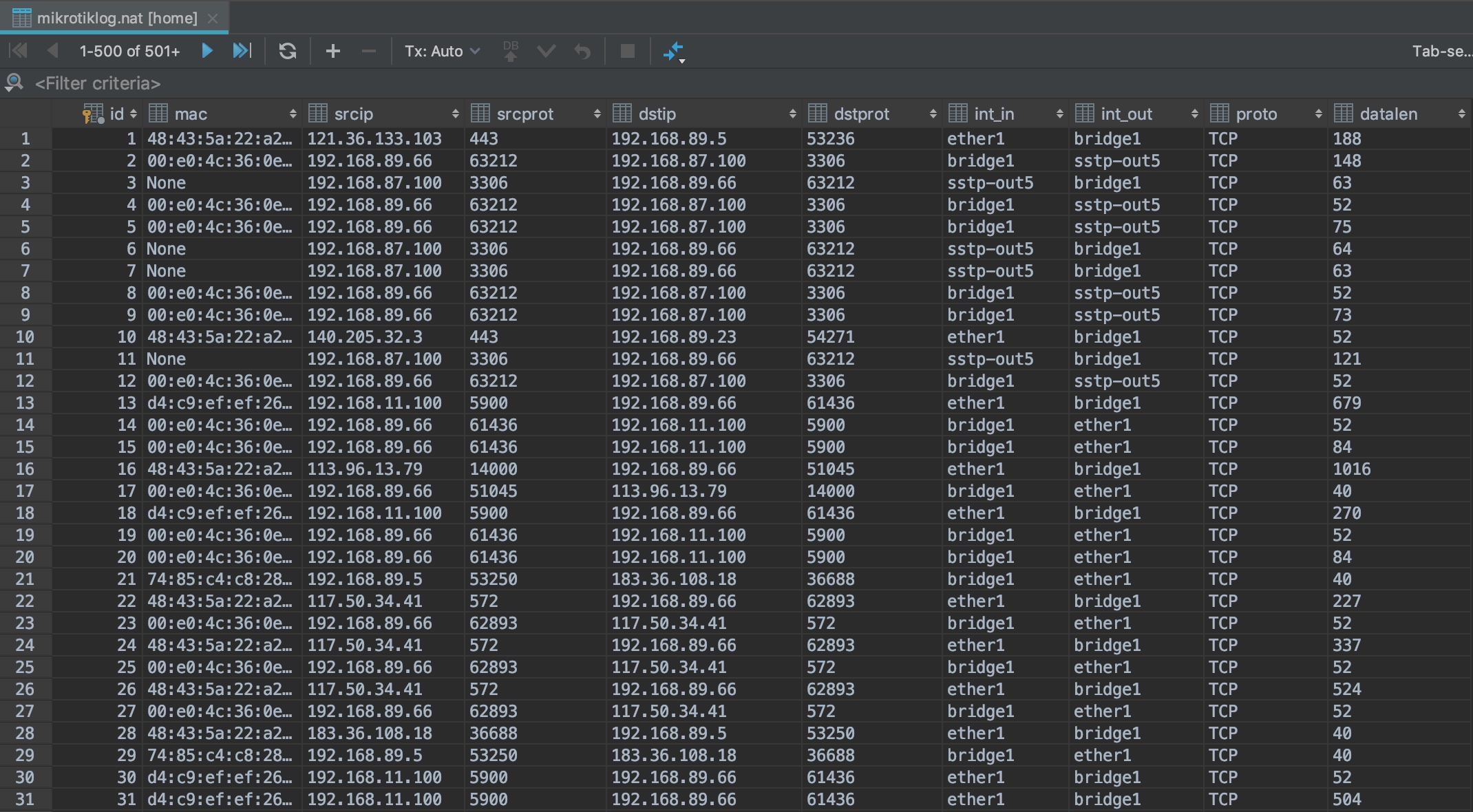Go to previous page of rows
Image resolution: width=1473 pixels, height=812 pixels.
(53, 51)
